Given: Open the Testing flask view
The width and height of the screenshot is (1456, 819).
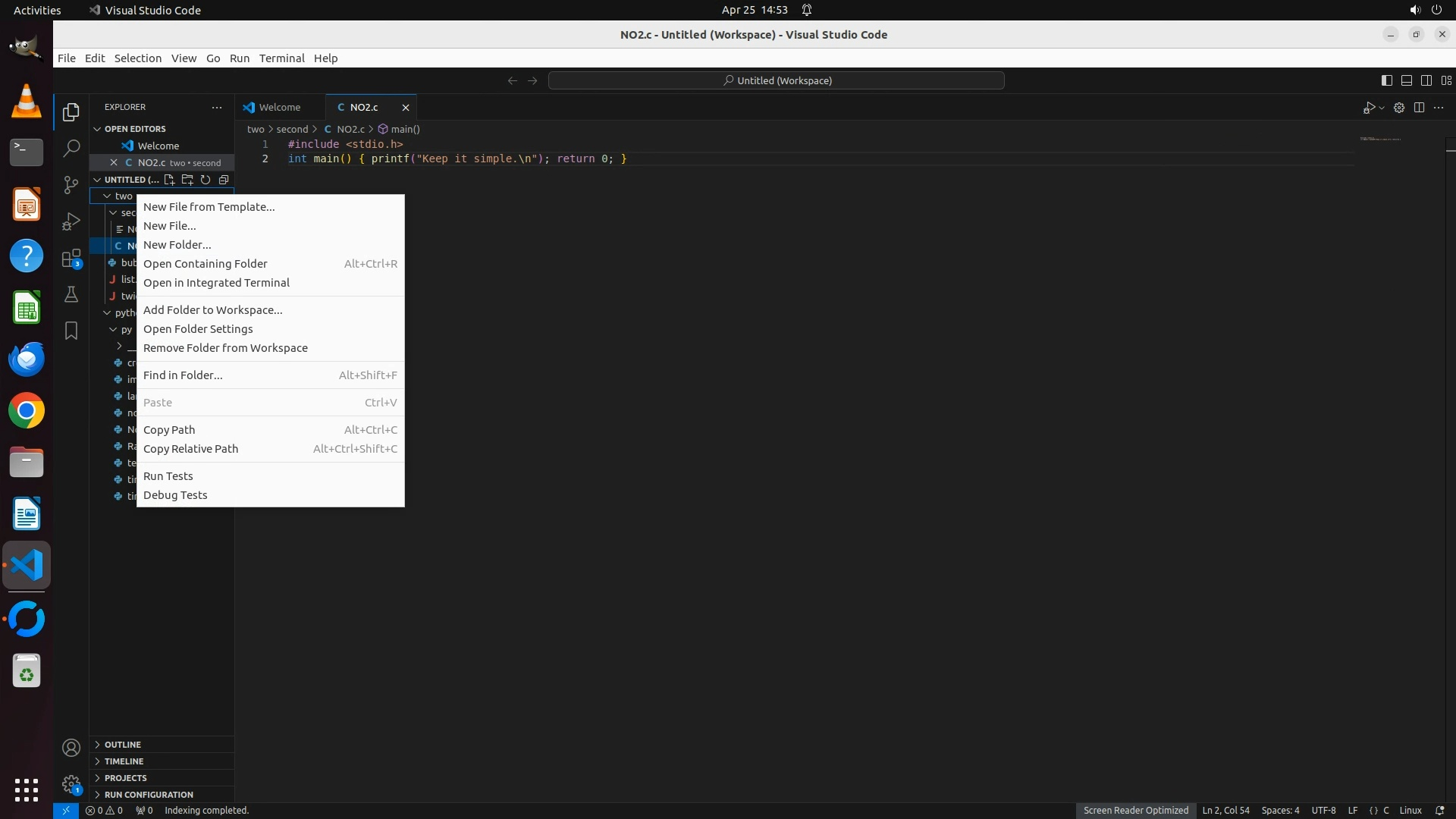Looking at the screenshot, I should click(71, 294).
